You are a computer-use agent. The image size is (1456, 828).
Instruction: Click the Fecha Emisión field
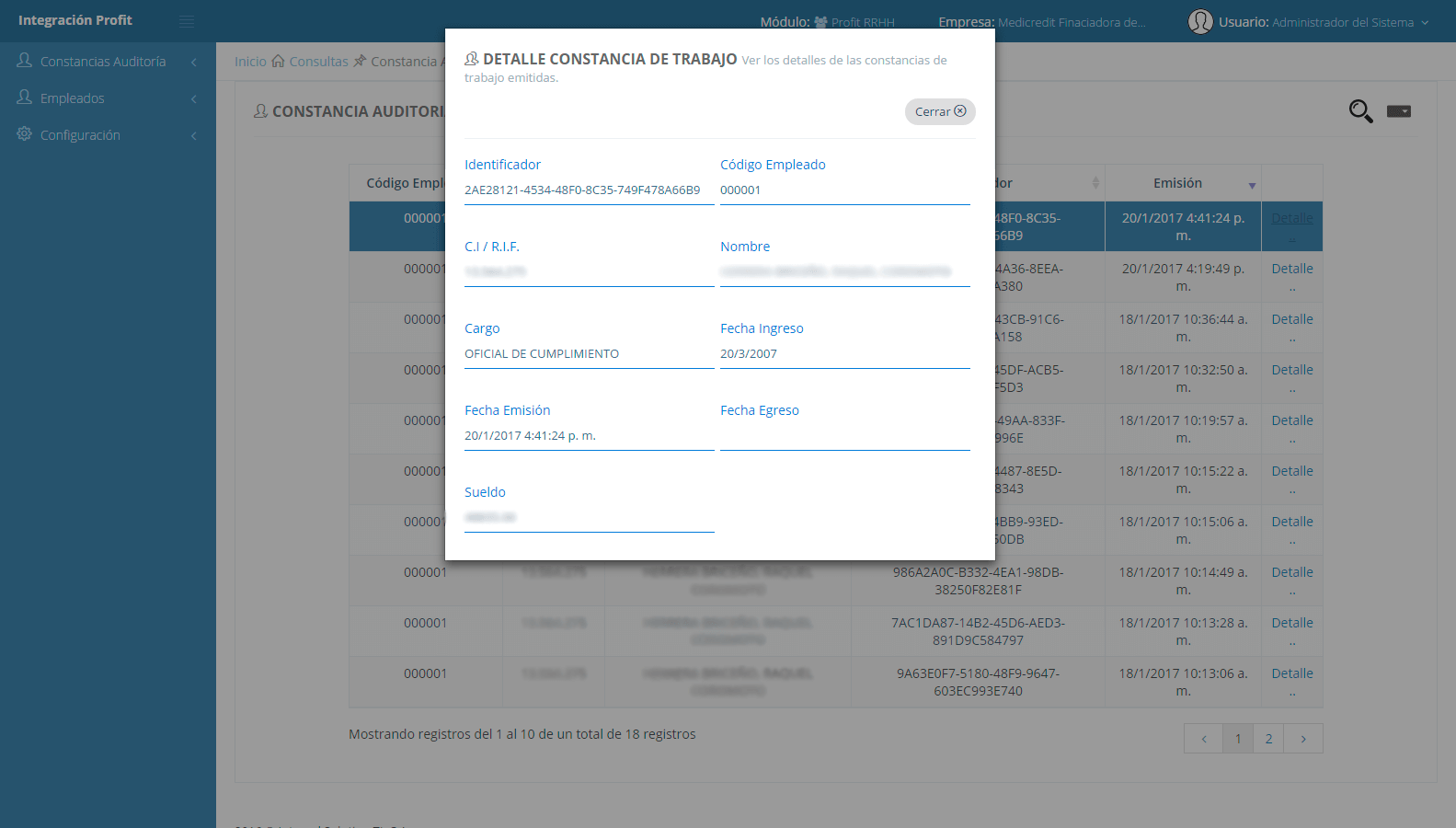click(x=589, y=436)
